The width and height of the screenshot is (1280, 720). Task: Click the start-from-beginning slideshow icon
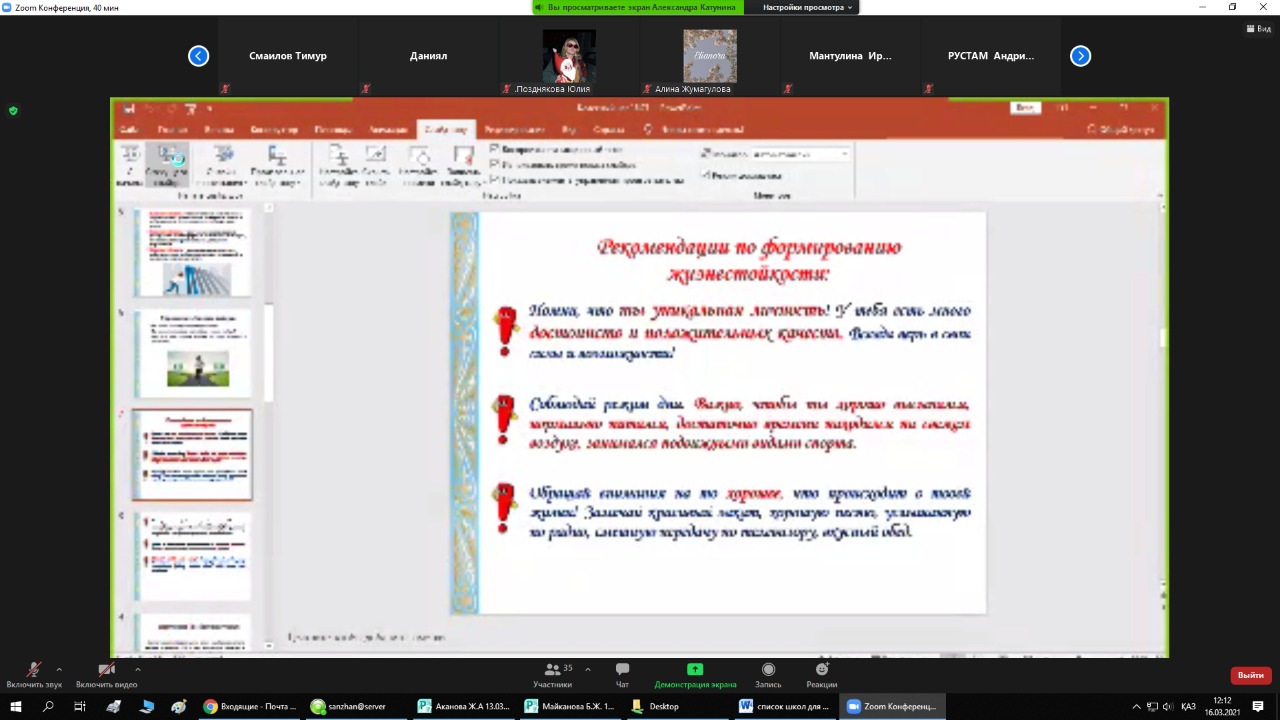point(130,165)
